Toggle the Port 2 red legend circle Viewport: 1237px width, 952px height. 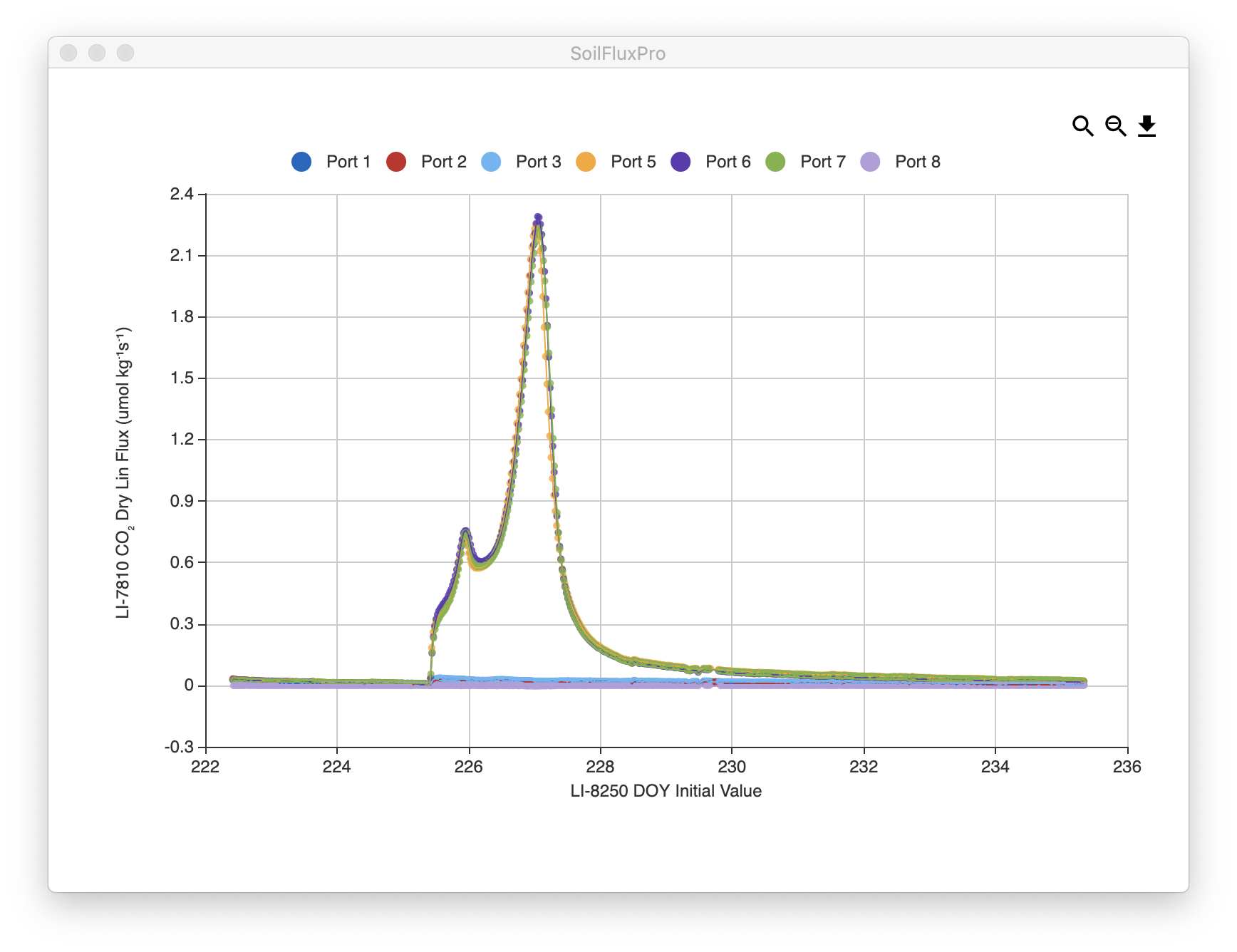point(396,162)
